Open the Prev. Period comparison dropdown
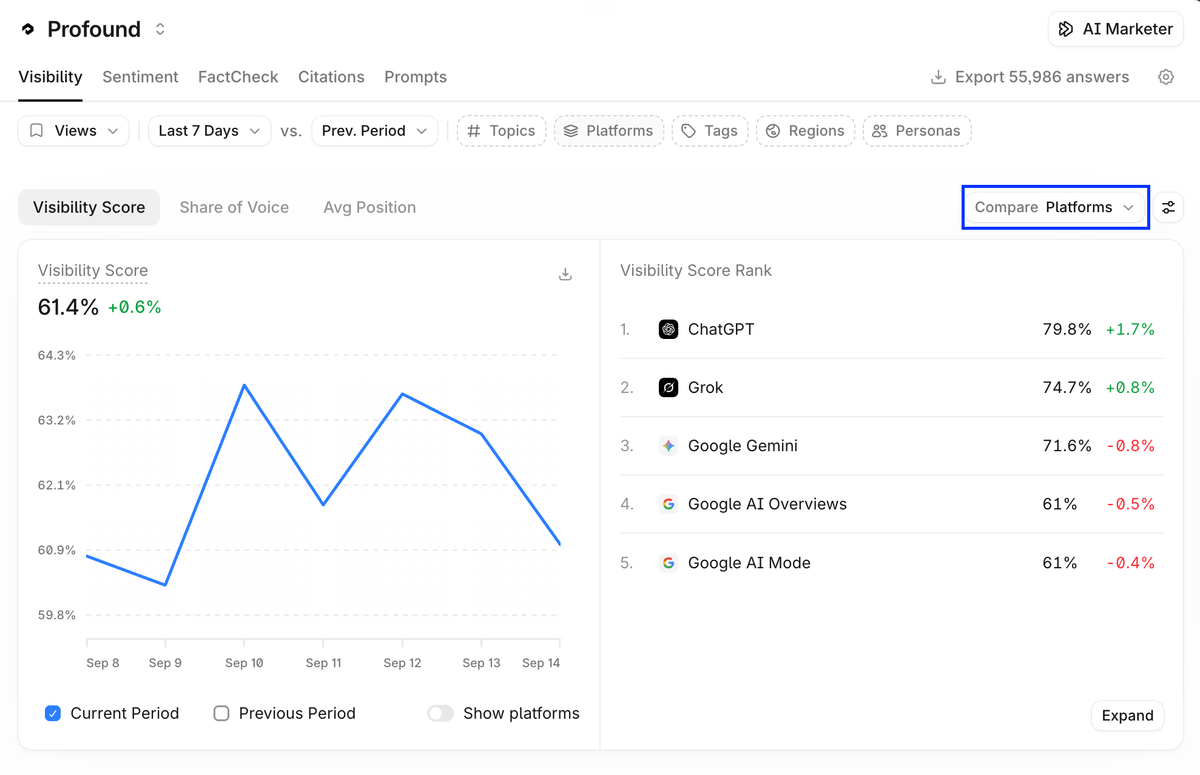This screenshot has width=1200, height=775. [x=374, y=131]
